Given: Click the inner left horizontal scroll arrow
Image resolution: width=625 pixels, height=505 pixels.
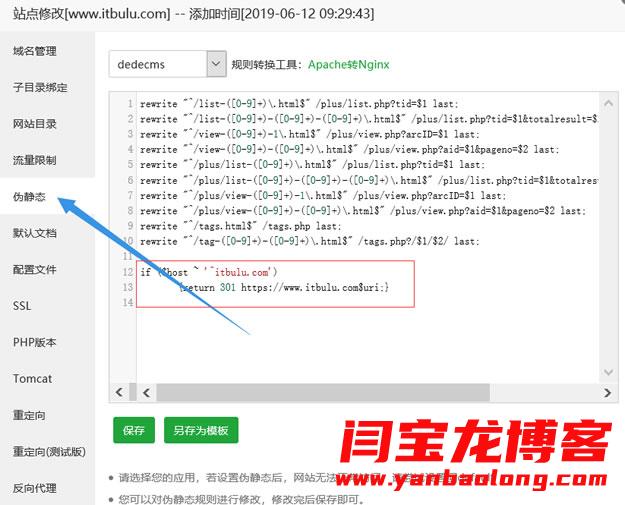Looking at the screenshot, I should [146, 393].
